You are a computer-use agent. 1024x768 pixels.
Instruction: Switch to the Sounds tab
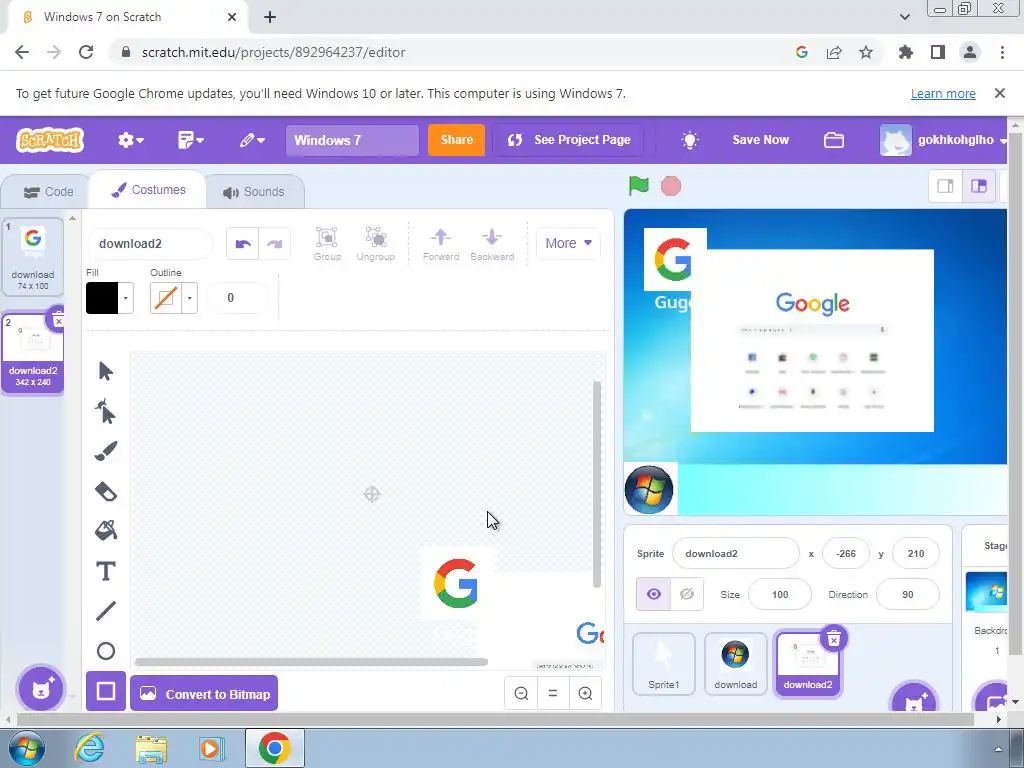(254, 192)
